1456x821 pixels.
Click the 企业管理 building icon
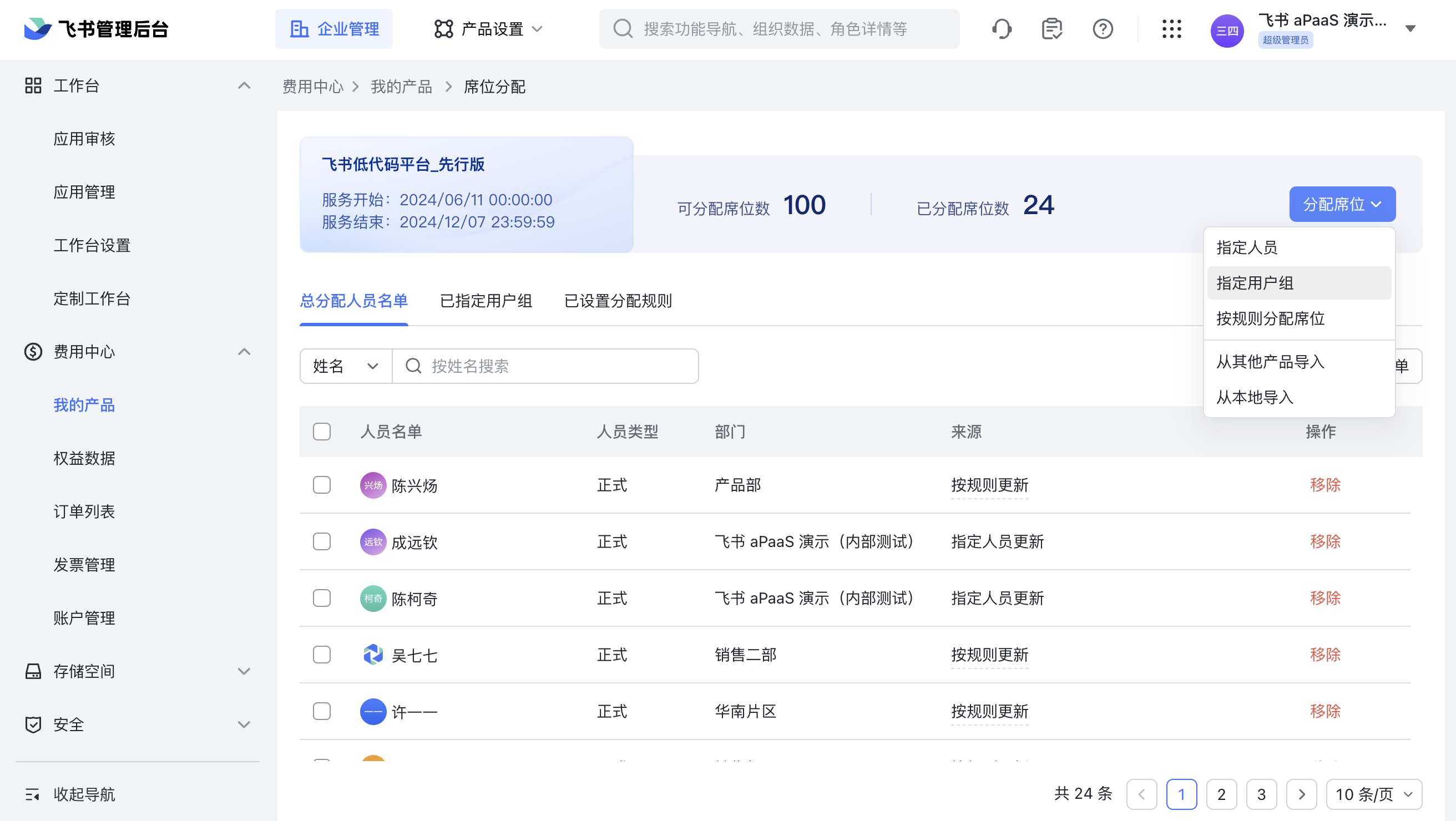[299, 29]
